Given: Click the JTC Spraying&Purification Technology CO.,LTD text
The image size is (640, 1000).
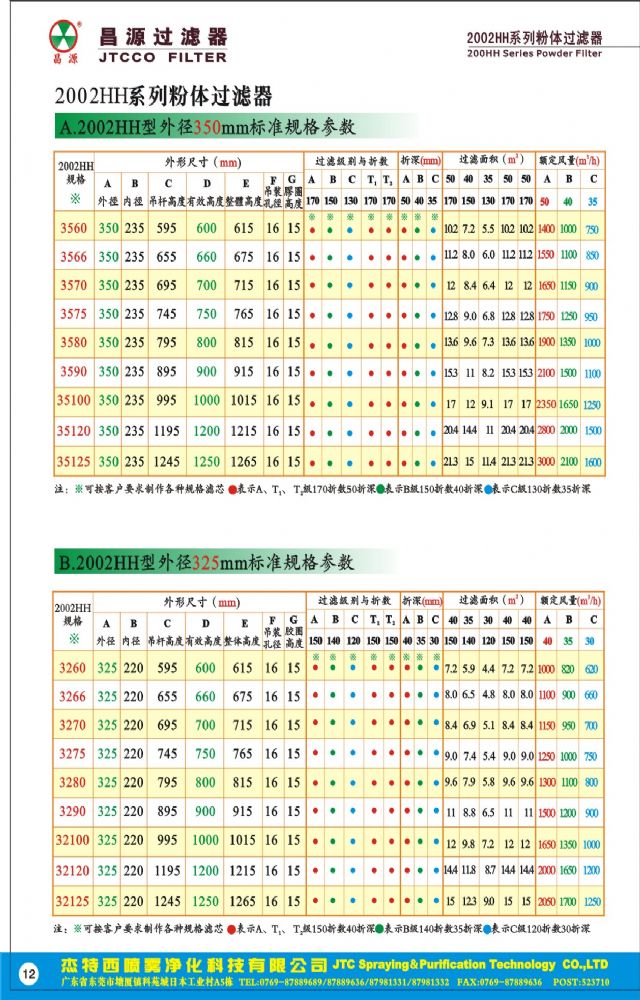Looking at the screenshot, I should 470,964.
